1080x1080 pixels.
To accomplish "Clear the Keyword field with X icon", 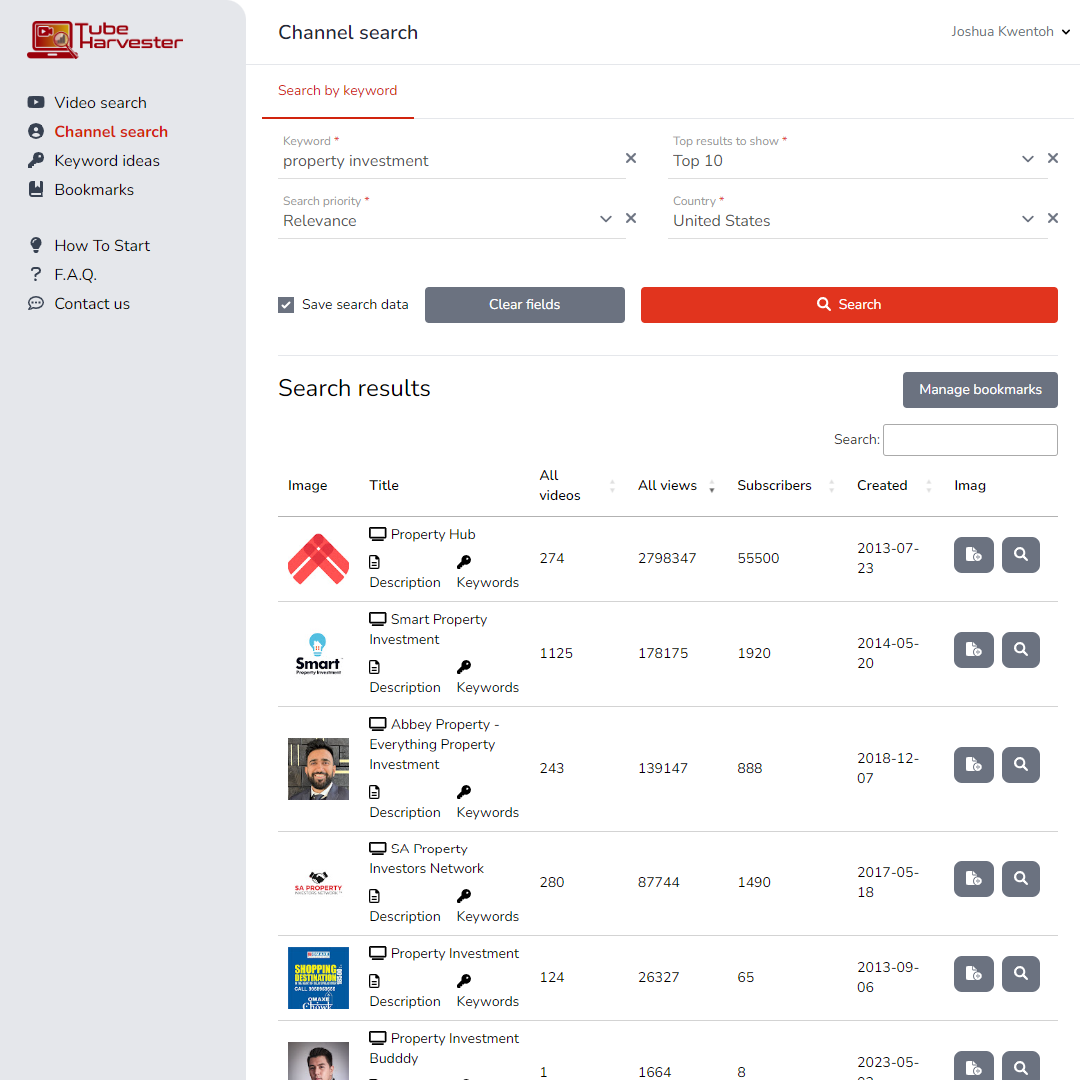I will coord(631,158).
